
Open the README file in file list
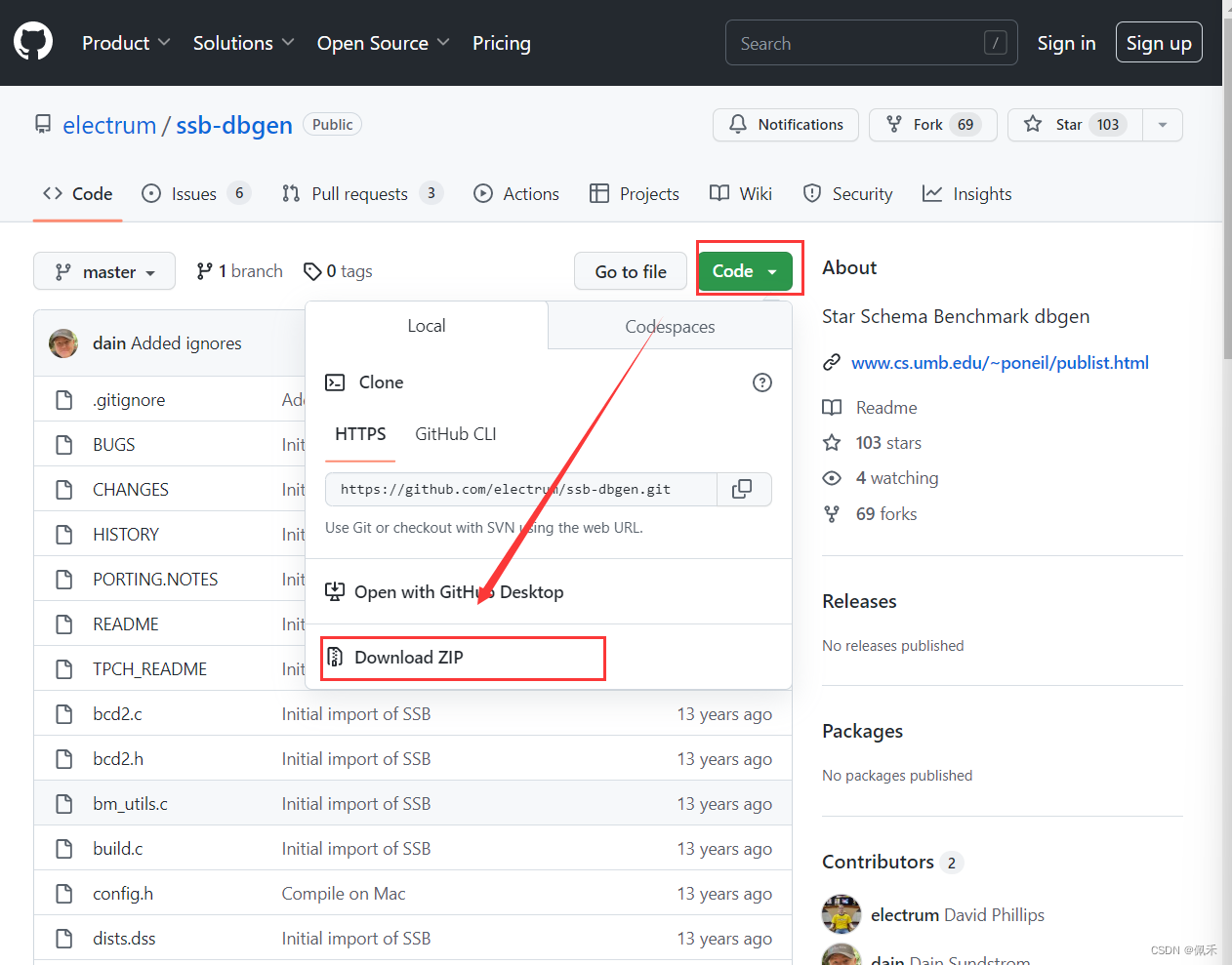point(126,624)
